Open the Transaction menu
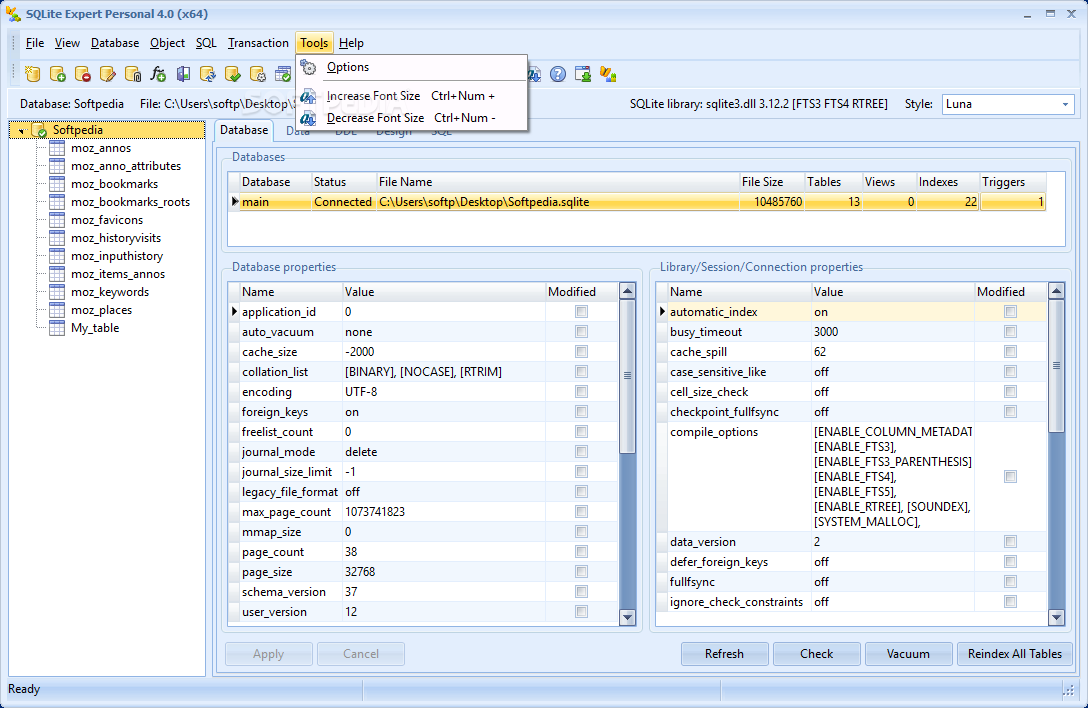The height and width of the screenshot is (708, 1088). [x=258, y=43]
